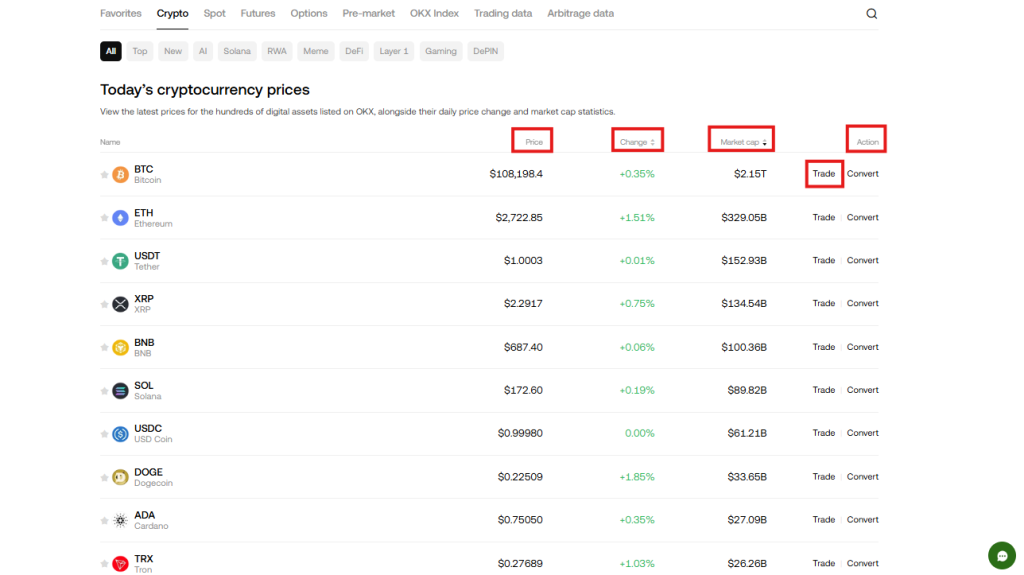Open the Trading data tab

click(x=503, y=13)
